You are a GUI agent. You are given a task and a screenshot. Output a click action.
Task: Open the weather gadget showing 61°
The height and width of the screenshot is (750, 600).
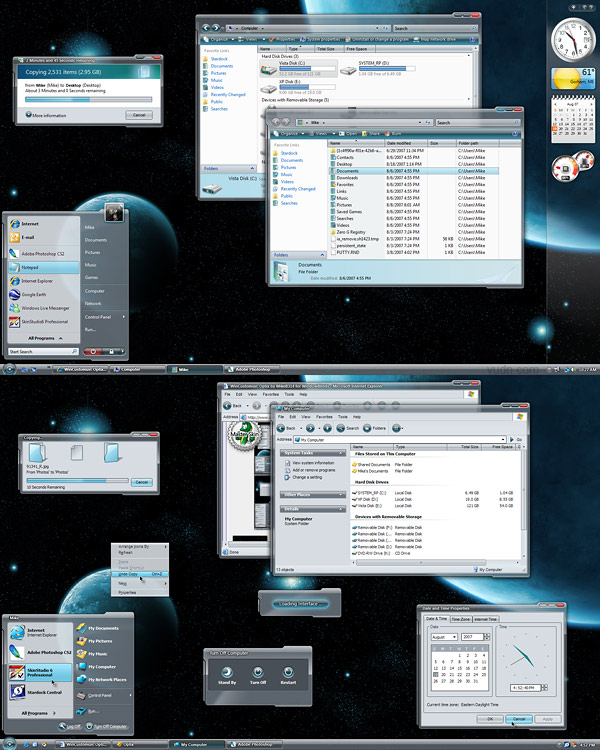[573, 78]
